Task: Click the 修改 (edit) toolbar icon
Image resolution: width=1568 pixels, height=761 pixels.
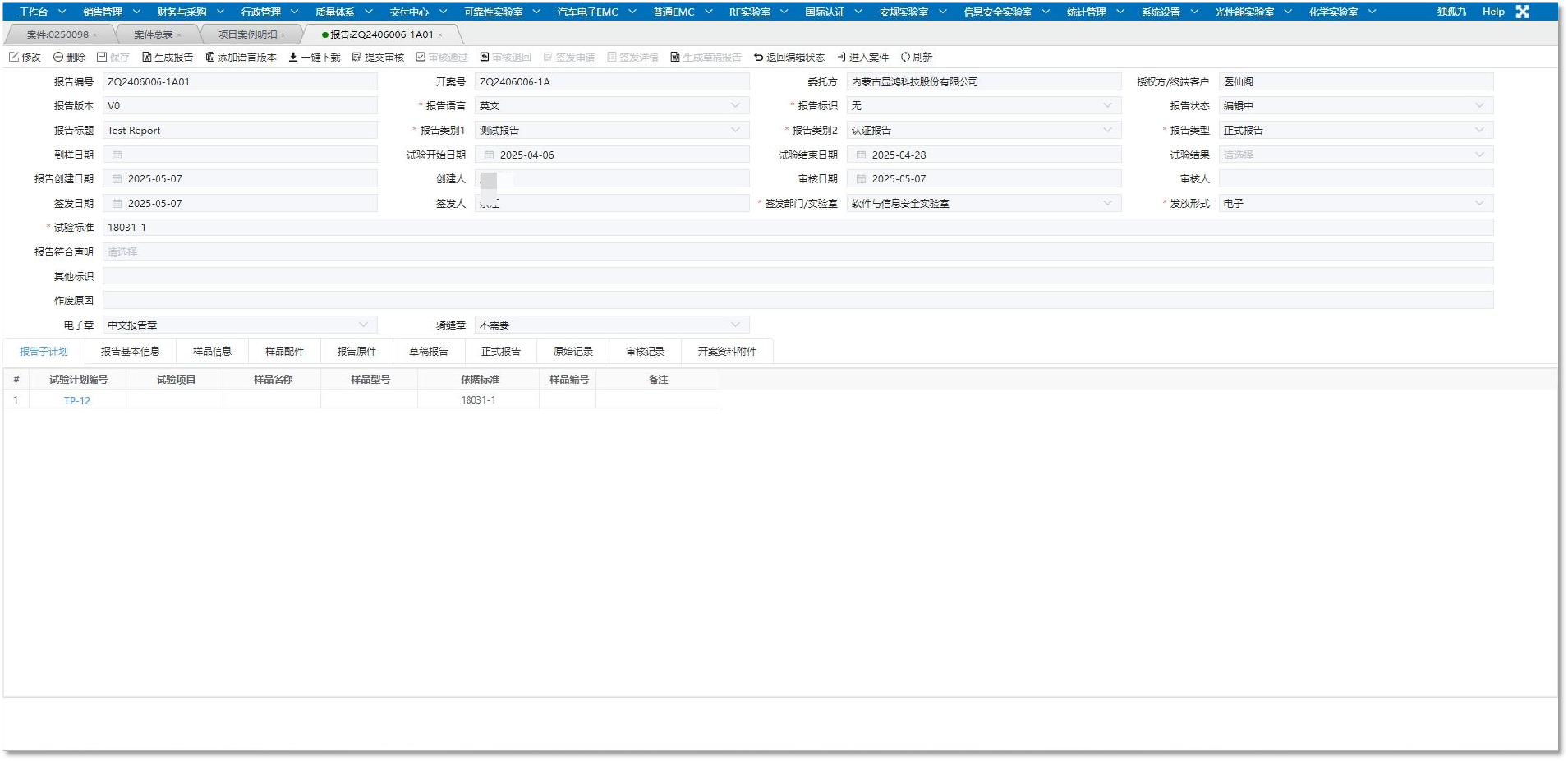Action: pos(14,57)
